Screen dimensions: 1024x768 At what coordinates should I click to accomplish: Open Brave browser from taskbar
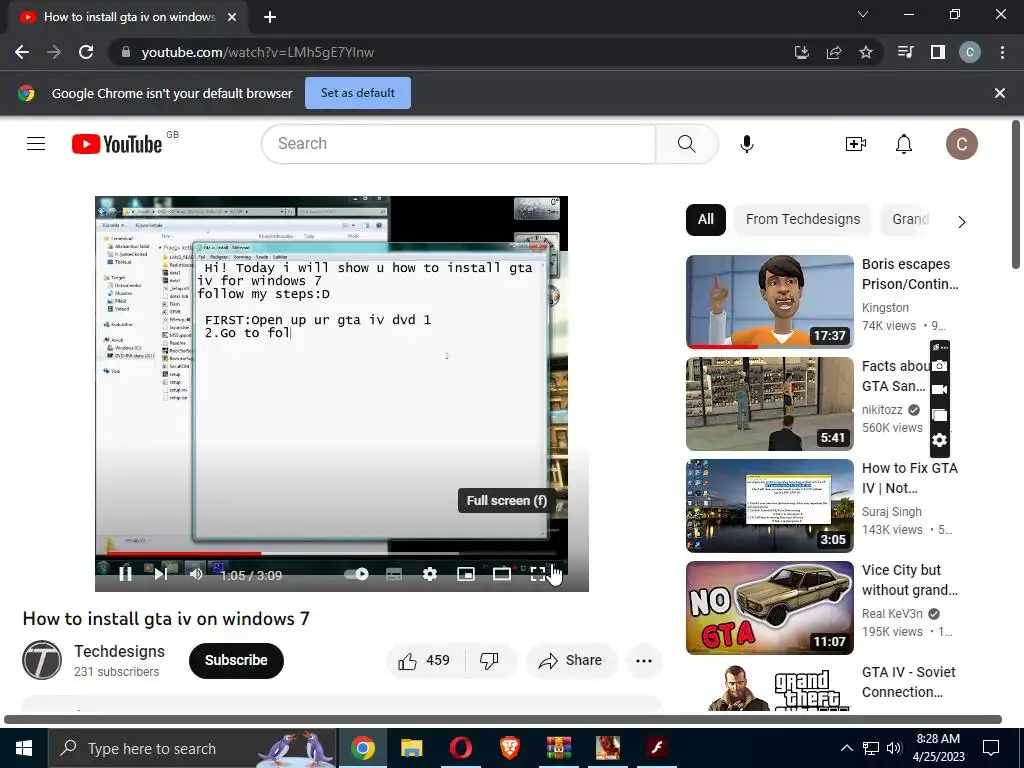point(509,748)
